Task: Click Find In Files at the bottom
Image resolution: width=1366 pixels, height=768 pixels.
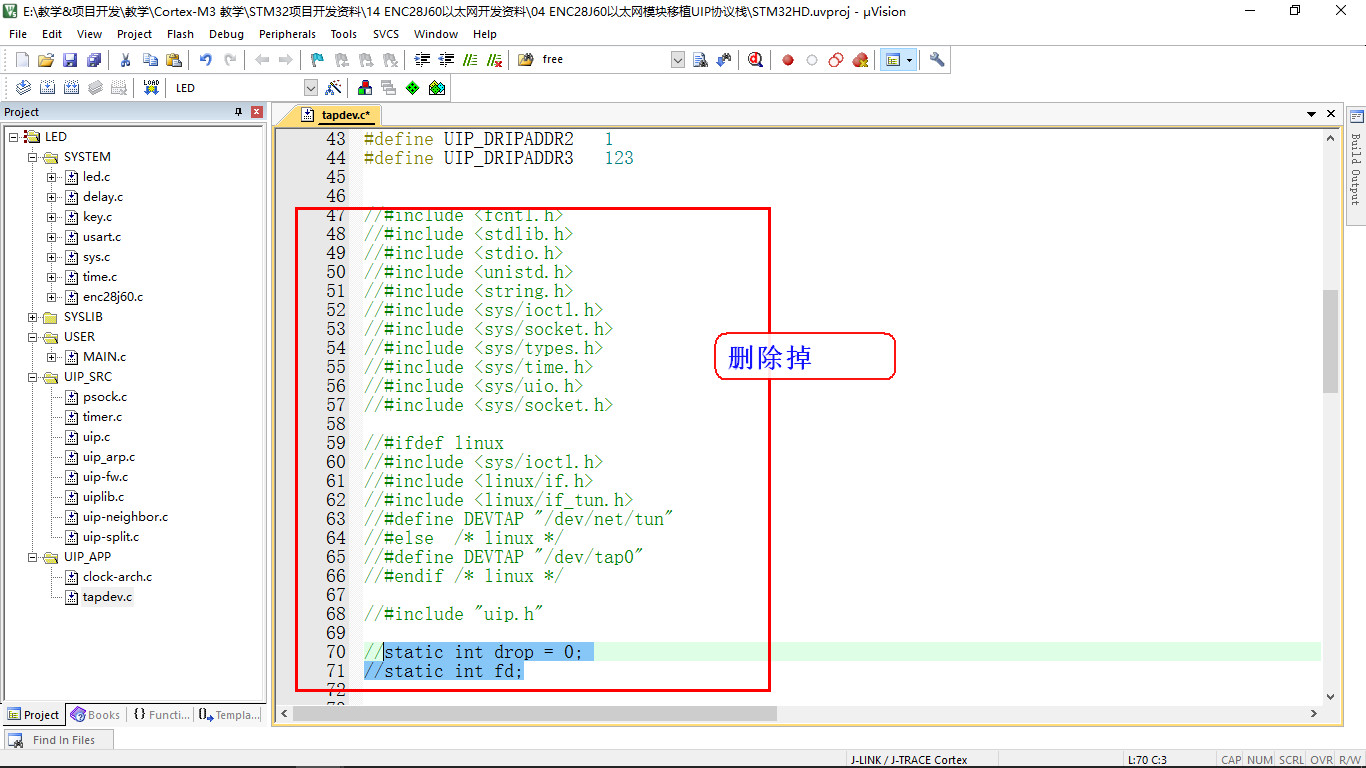Action: [60, 739]
